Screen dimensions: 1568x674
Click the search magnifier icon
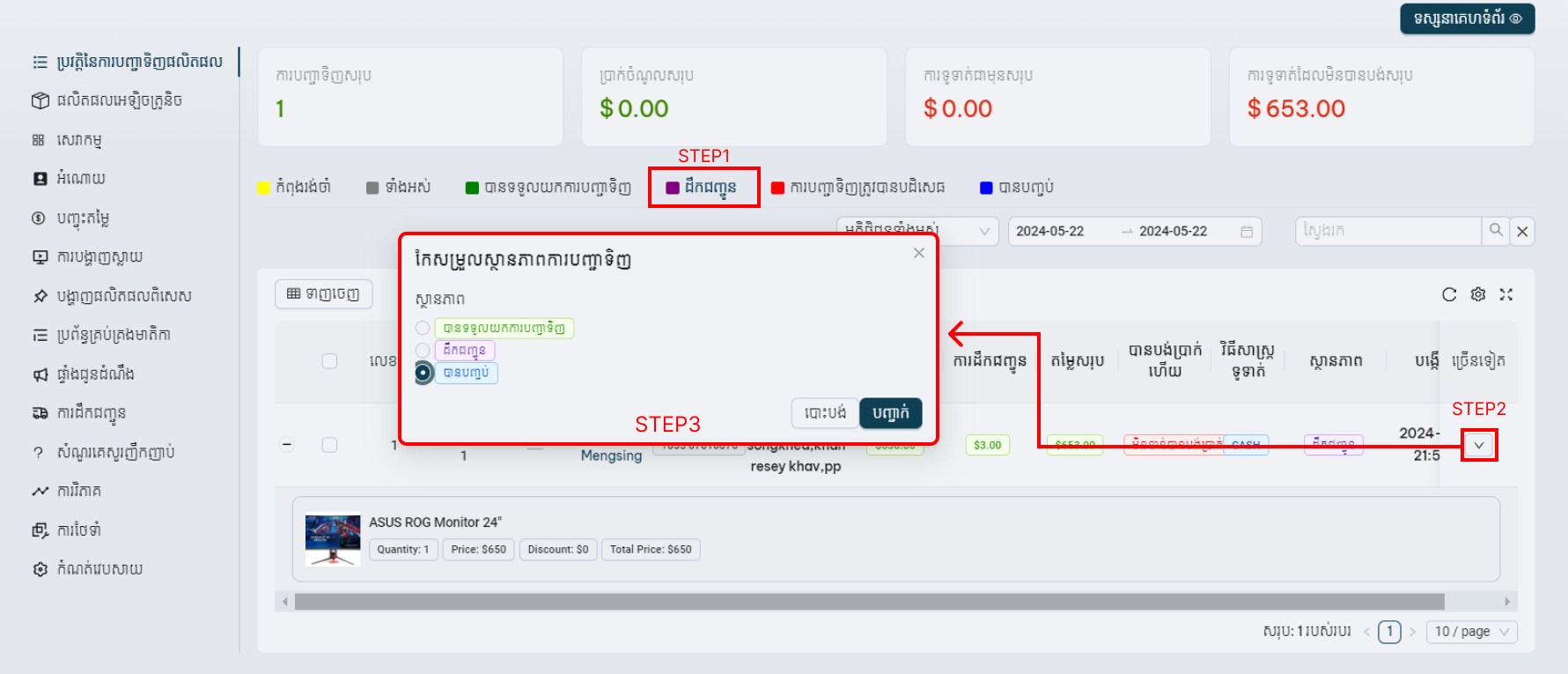point(1496,231)
